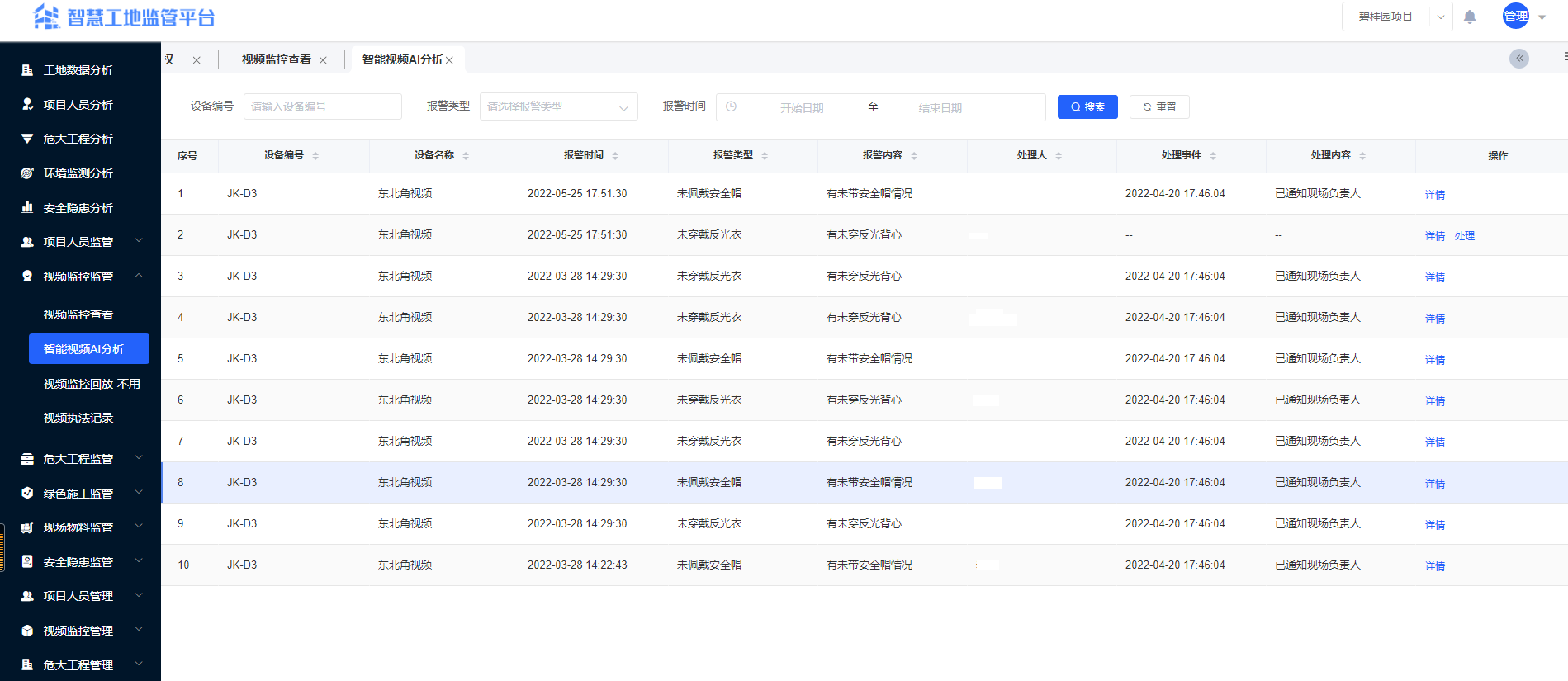Viewport: 1568px width, 681px height.
Task: Click the 设备编号 input field
Action: 322,106
